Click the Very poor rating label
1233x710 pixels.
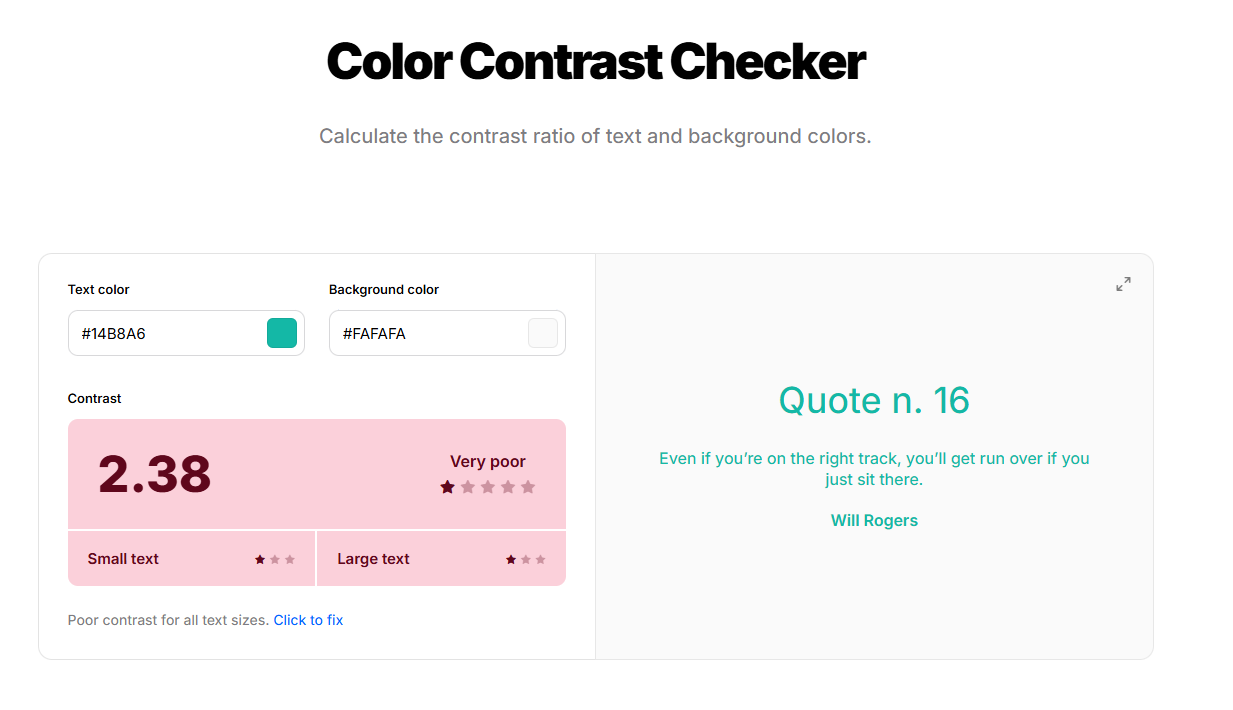click(x=488, y=461)
